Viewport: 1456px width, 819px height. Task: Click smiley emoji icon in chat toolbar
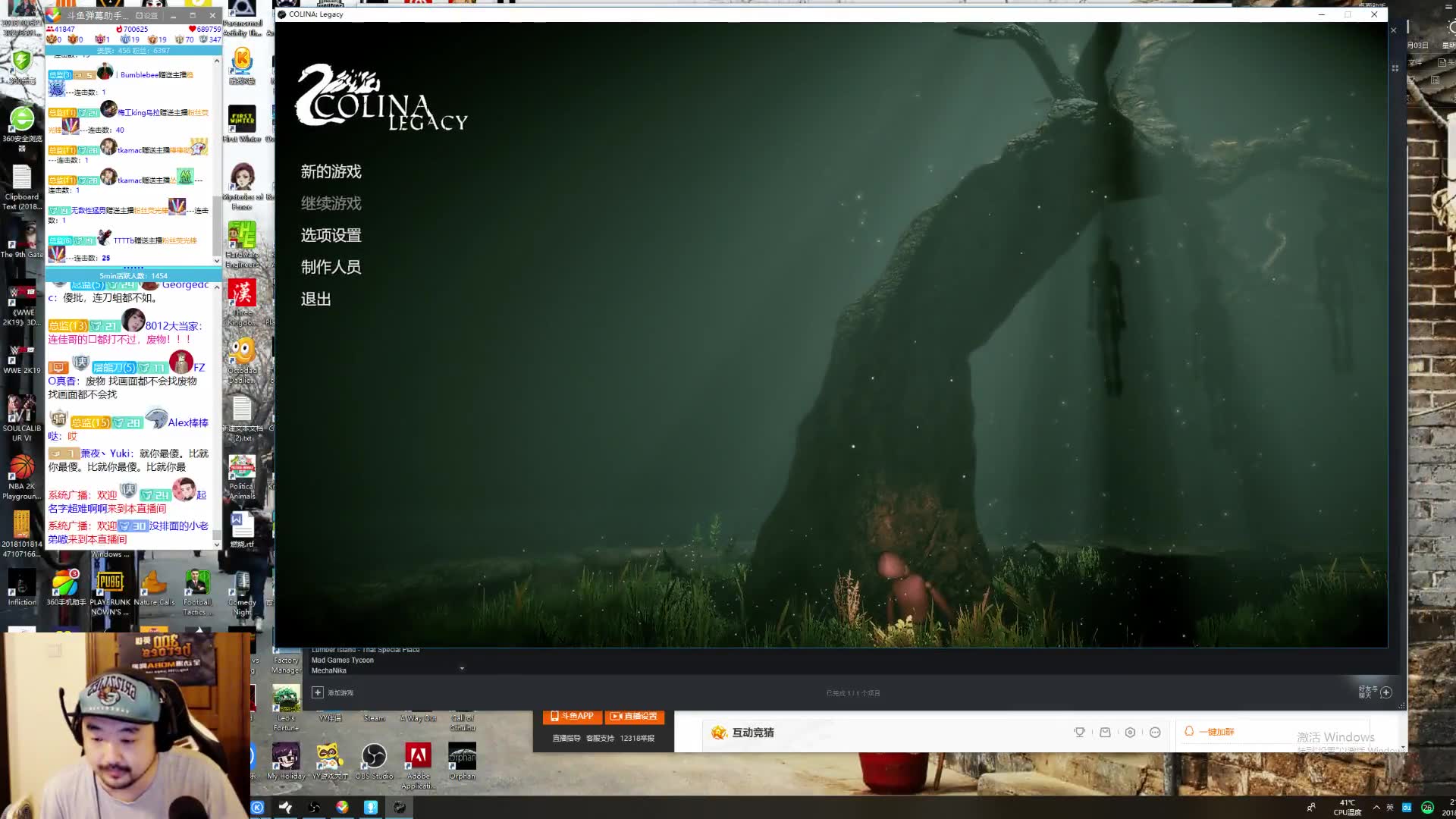pos(1155,733)
